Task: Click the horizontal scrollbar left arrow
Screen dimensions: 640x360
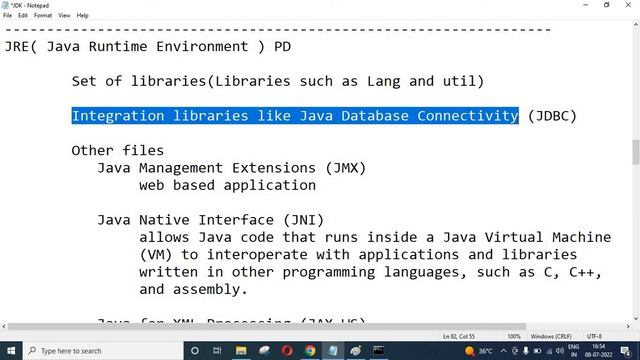Action: 4,326
